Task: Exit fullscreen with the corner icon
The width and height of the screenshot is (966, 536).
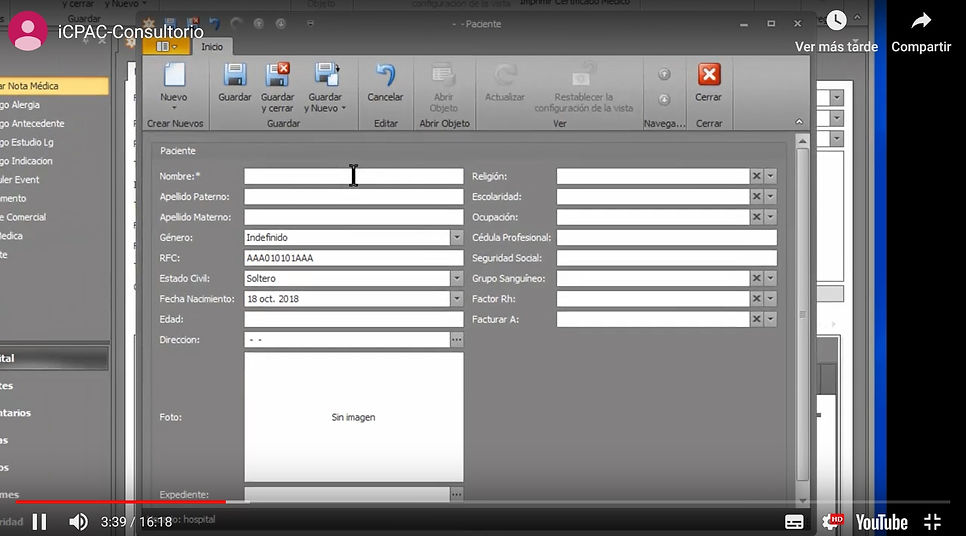Action: pyautogui.click(x=933, y=522)
